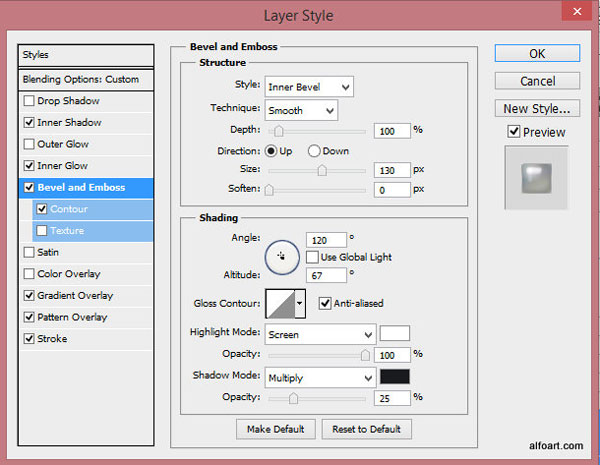This screenshot has height=465, width=600.
Task: Open the Style dropdown showing Inner Bevel
Action: click(309, 87)
